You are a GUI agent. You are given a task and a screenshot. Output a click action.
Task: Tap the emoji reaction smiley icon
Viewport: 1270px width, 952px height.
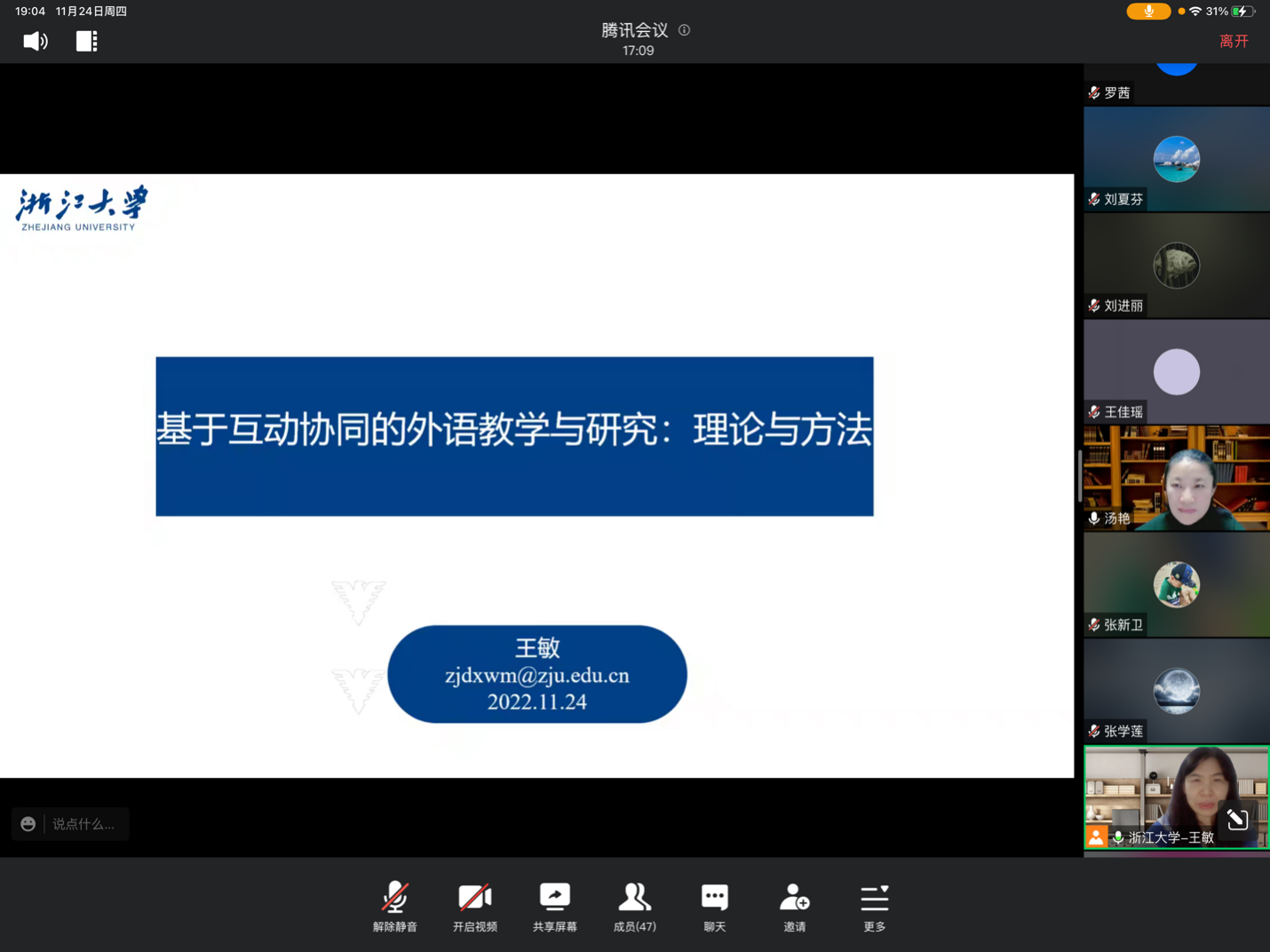(x=28, y=824)
